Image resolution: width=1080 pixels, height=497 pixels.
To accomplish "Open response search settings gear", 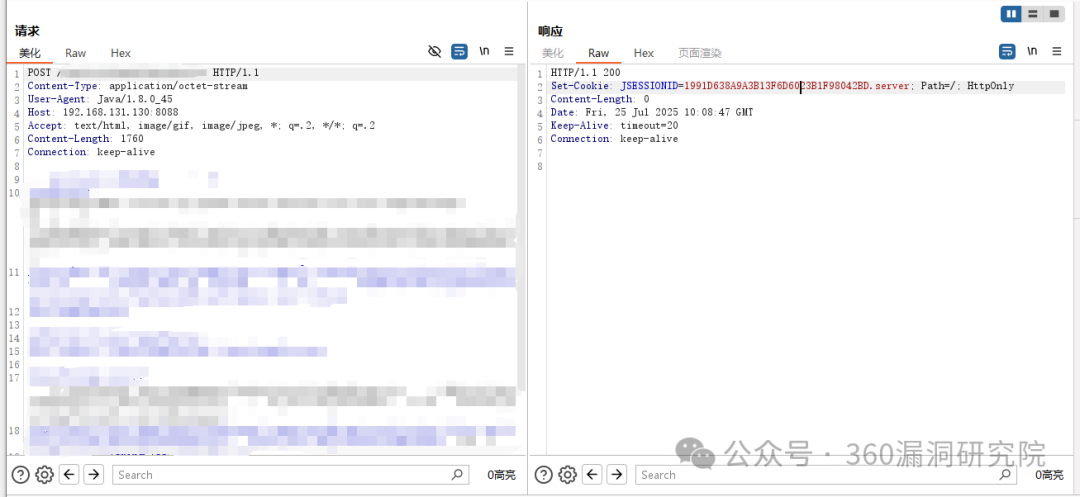I will (568, 475).
